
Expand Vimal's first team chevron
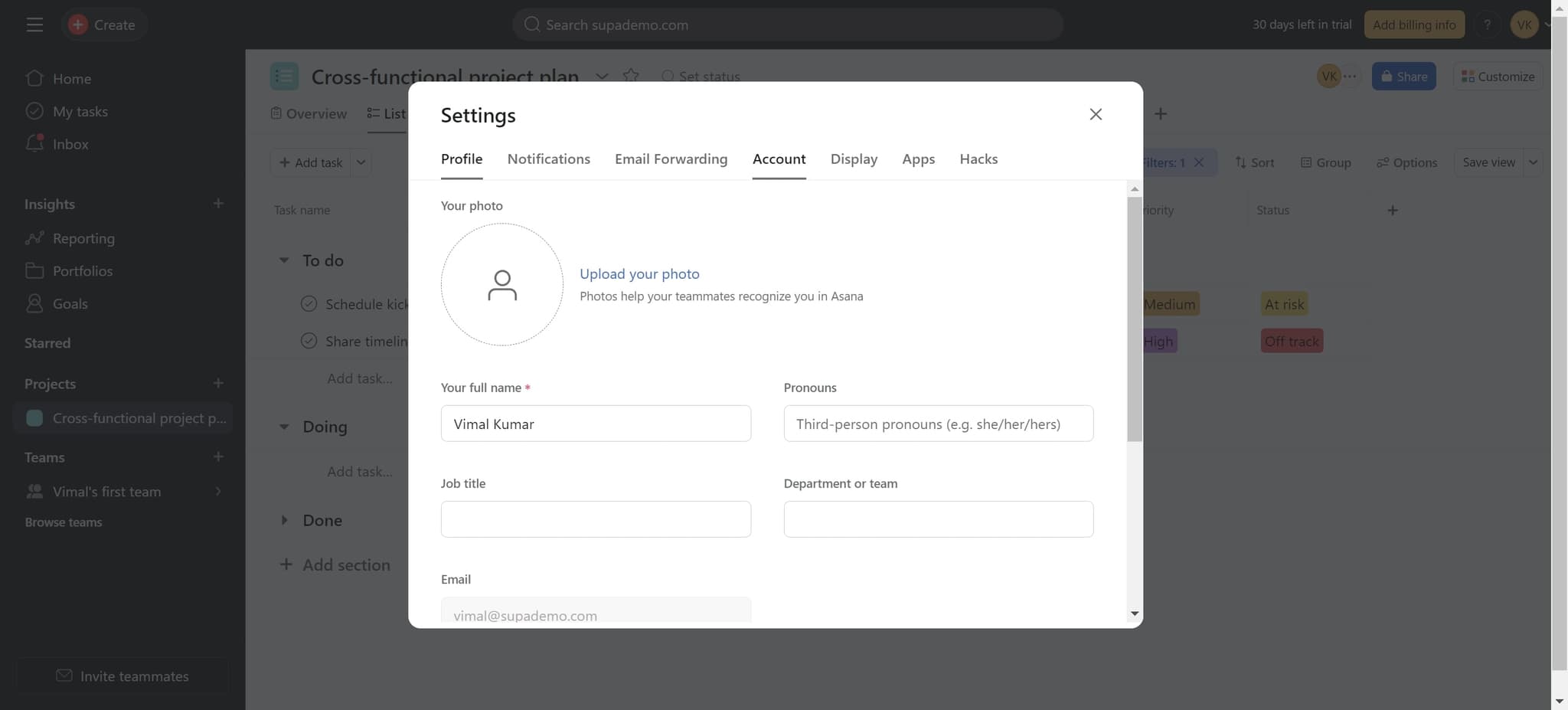[218, 492]
